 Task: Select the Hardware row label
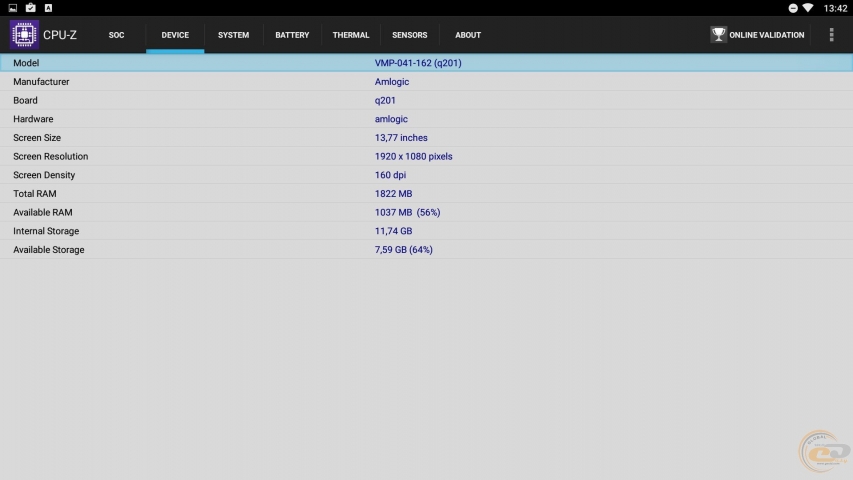pyautogui.click(x=33, y=119)
